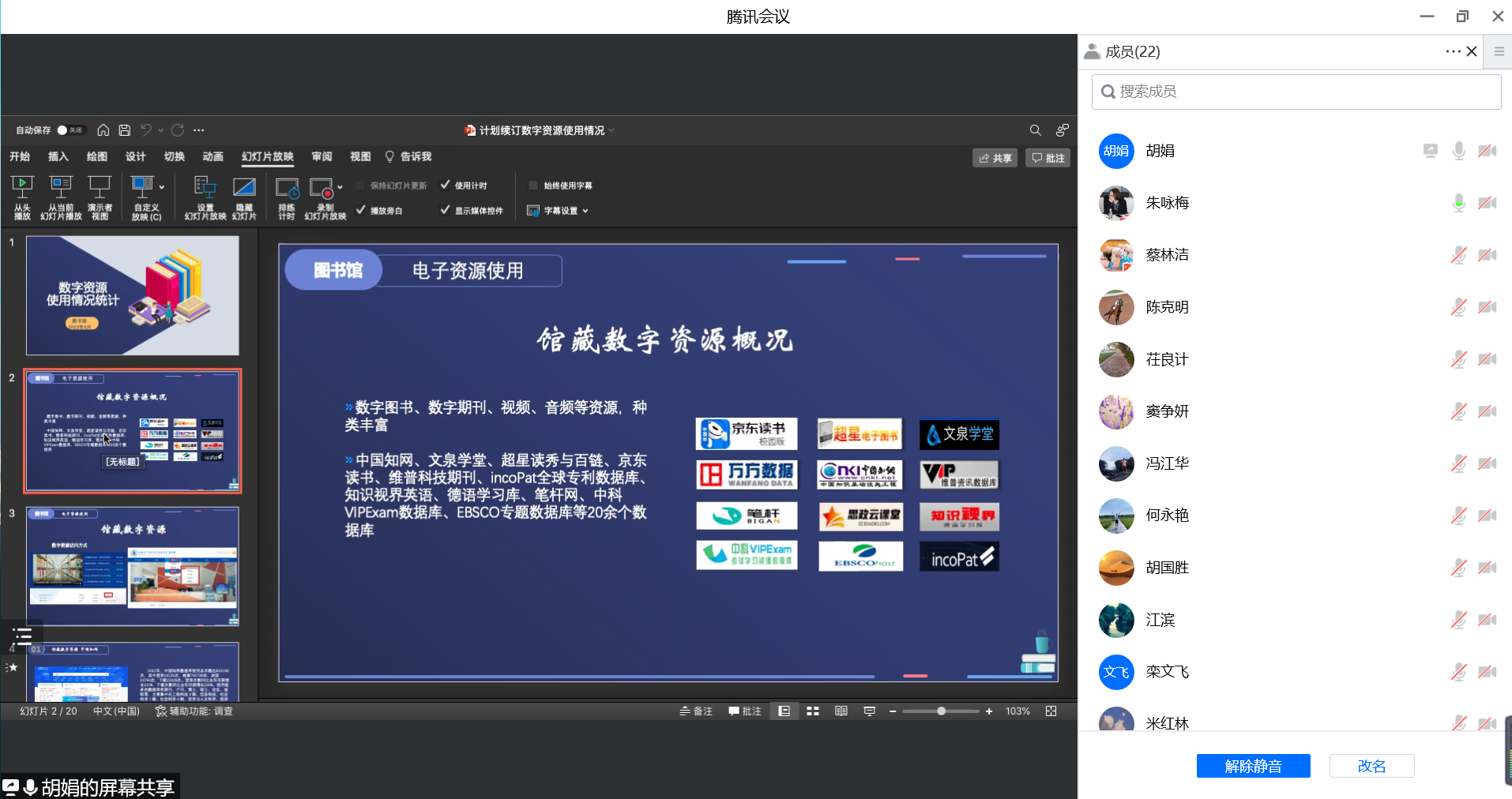Image resolution: width=1512 pixels, height=799 pixels.
Task: Click the 从头播放 (play from start) icon
Action: 22,188
